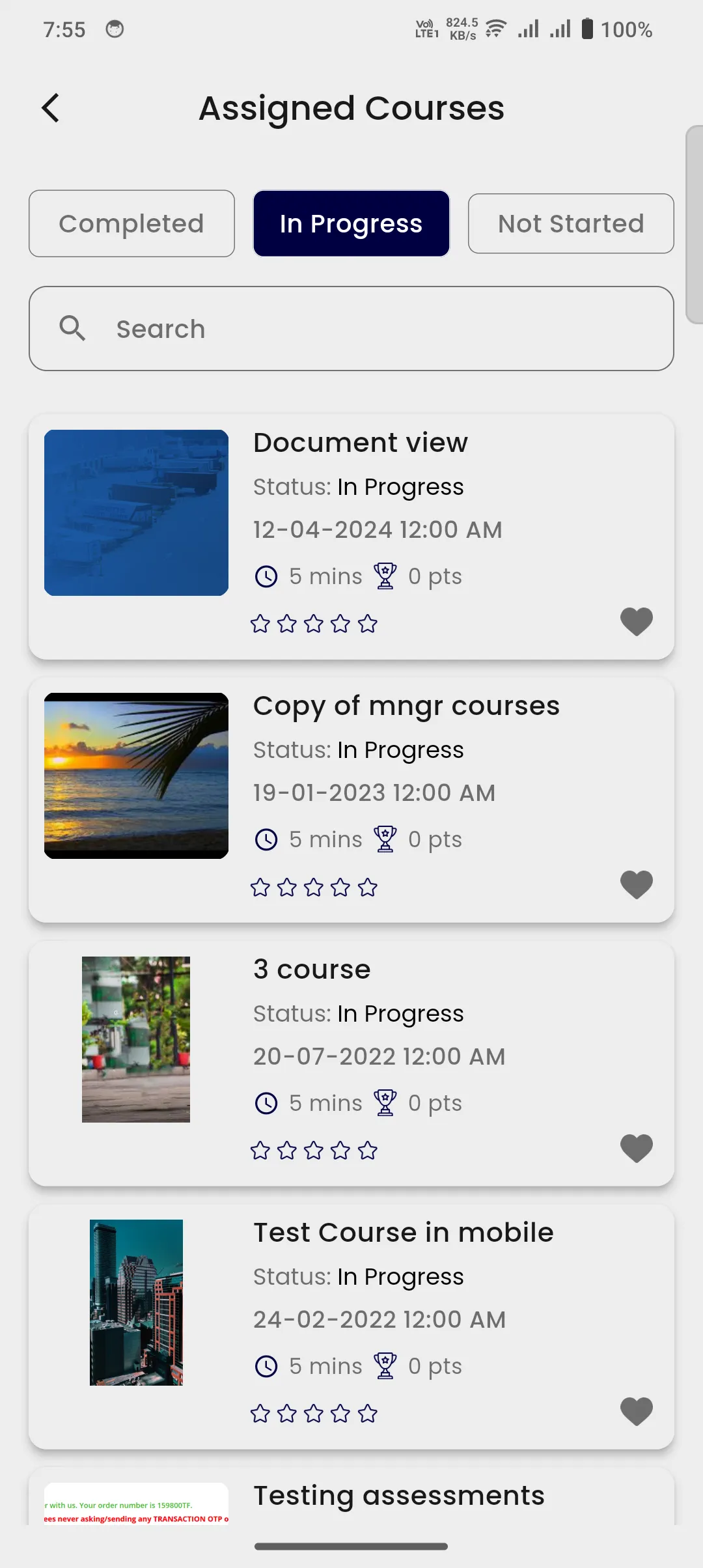Rate Document view five stars
This screenshot has height=1568, width=703.
(368, 624)
